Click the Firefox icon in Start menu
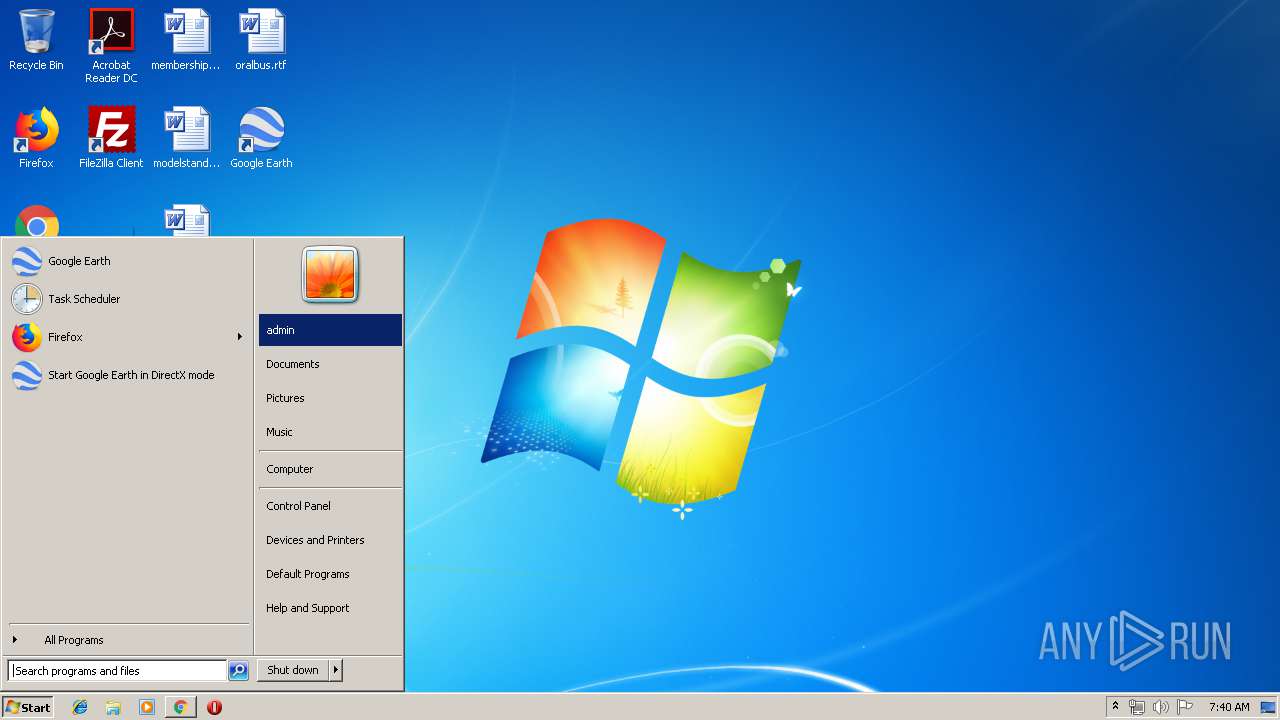This screenshot has width=1280, height=720. (x=27, y=337)
